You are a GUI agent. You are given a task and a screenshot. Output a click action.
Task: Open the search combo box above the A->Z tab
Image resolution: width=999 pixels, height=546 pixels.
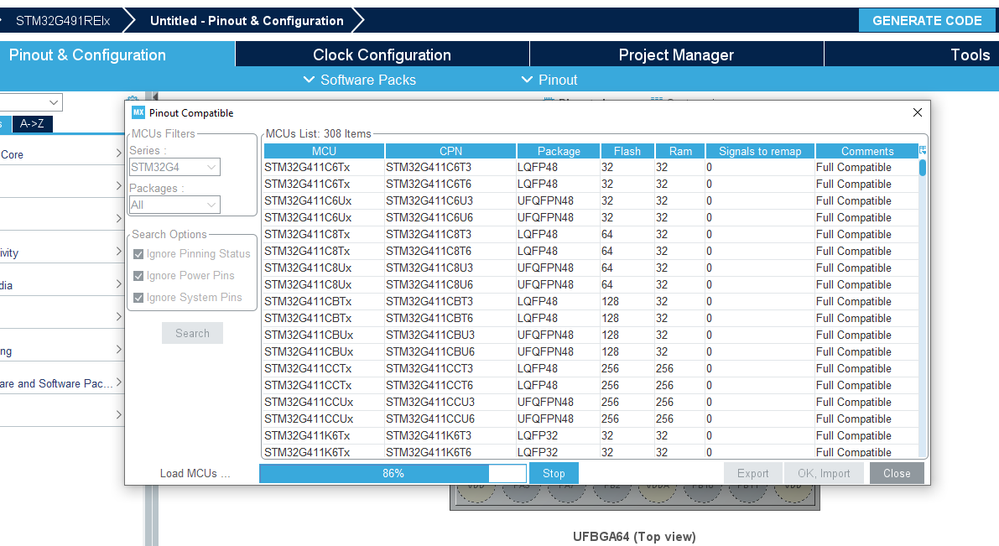[x=31, y=102]
